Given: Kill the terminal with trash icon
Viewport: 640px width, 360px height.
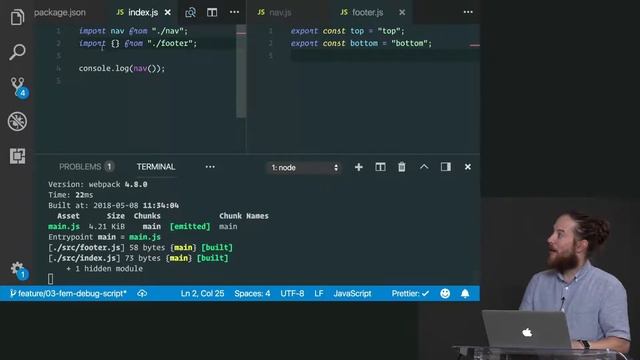Looking at the screenshot, I should coord(402,167).
